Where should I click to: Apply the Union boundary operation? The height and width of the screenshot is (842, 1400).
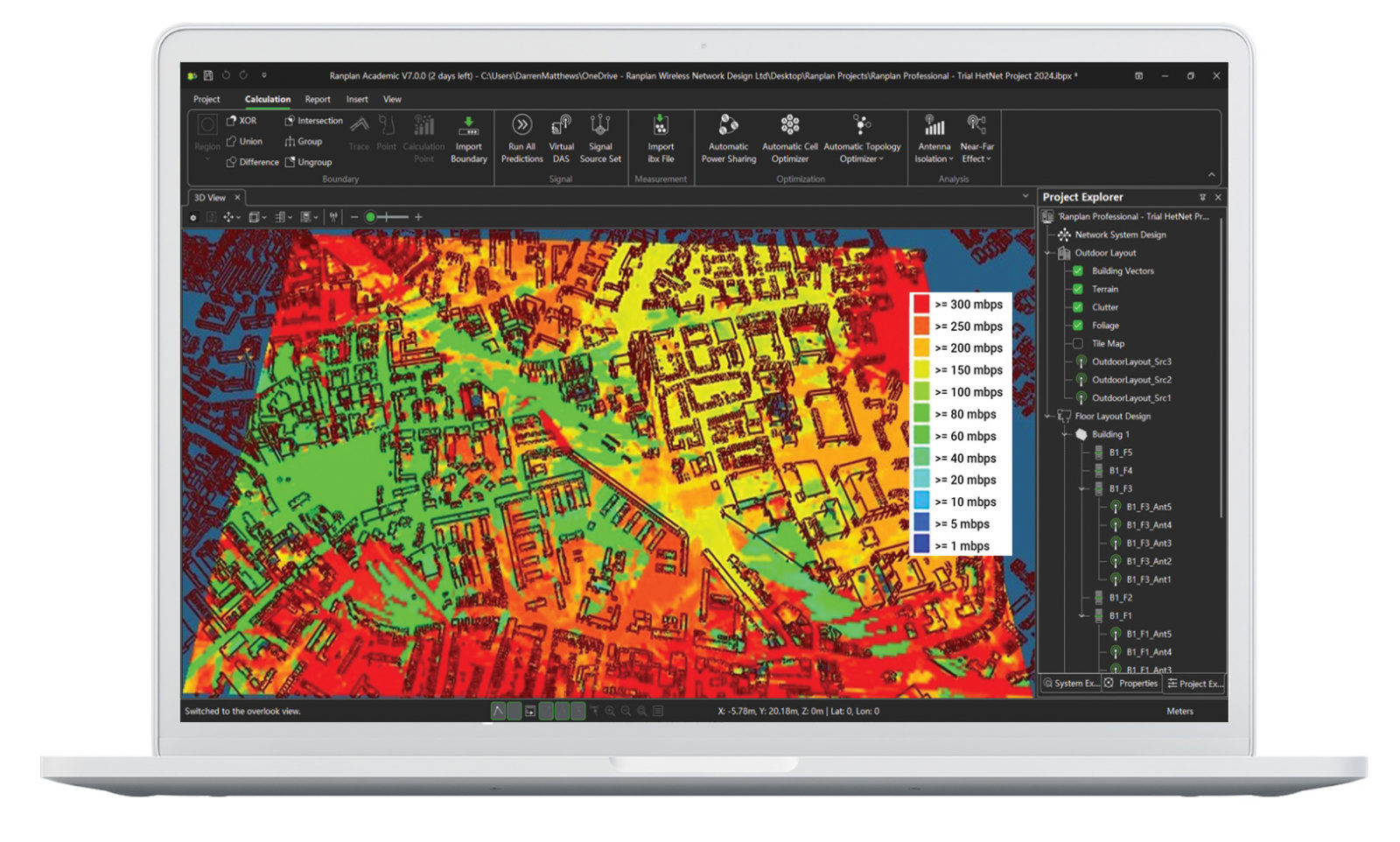(244, 141)
